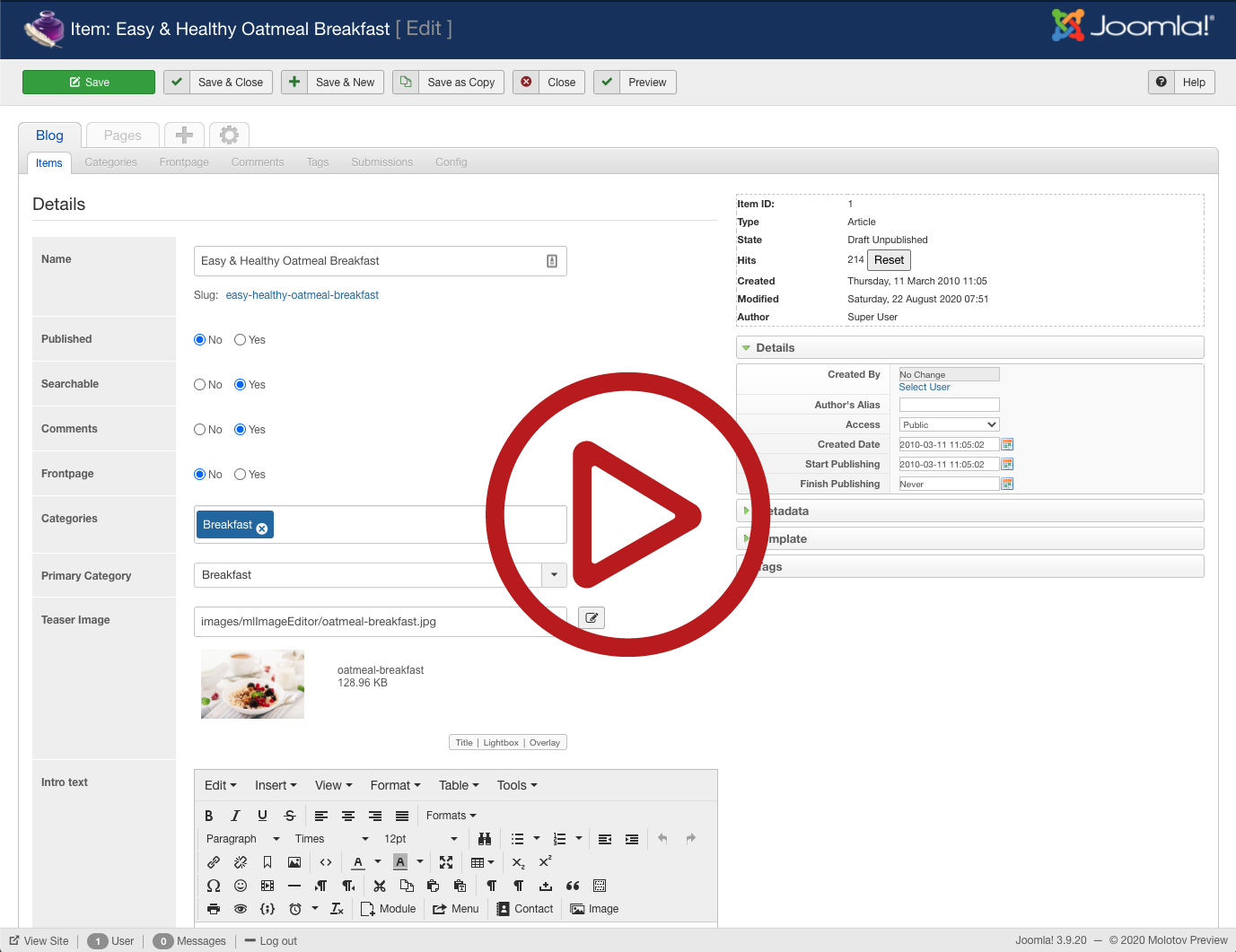Click the oatmeal-breakfast teaser image thumbnail
1236x952 pixels.
252,684
